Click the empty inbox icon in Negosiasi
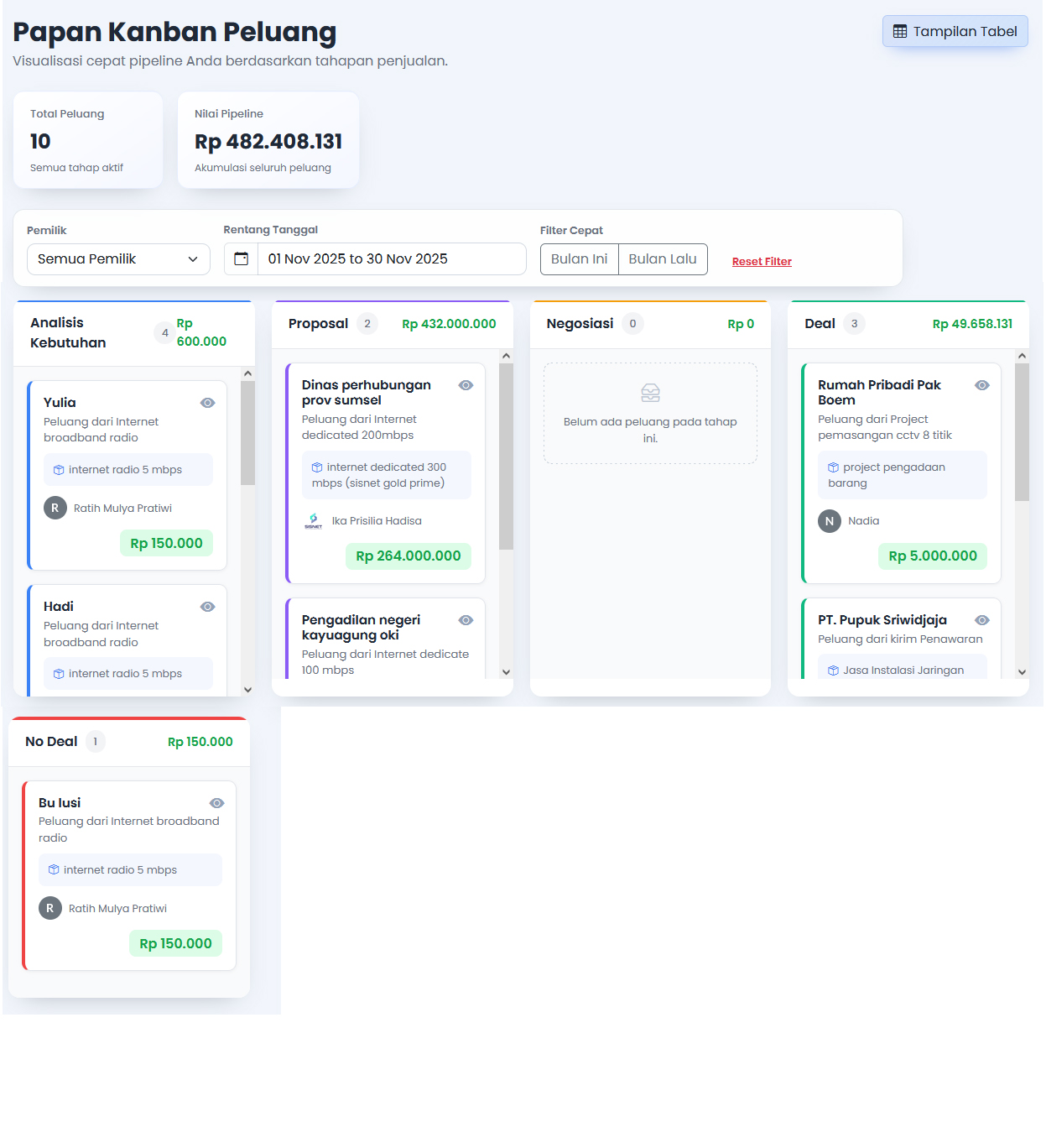The width and height of the screenshot is (1046, 1148). (x=650, y=393)
